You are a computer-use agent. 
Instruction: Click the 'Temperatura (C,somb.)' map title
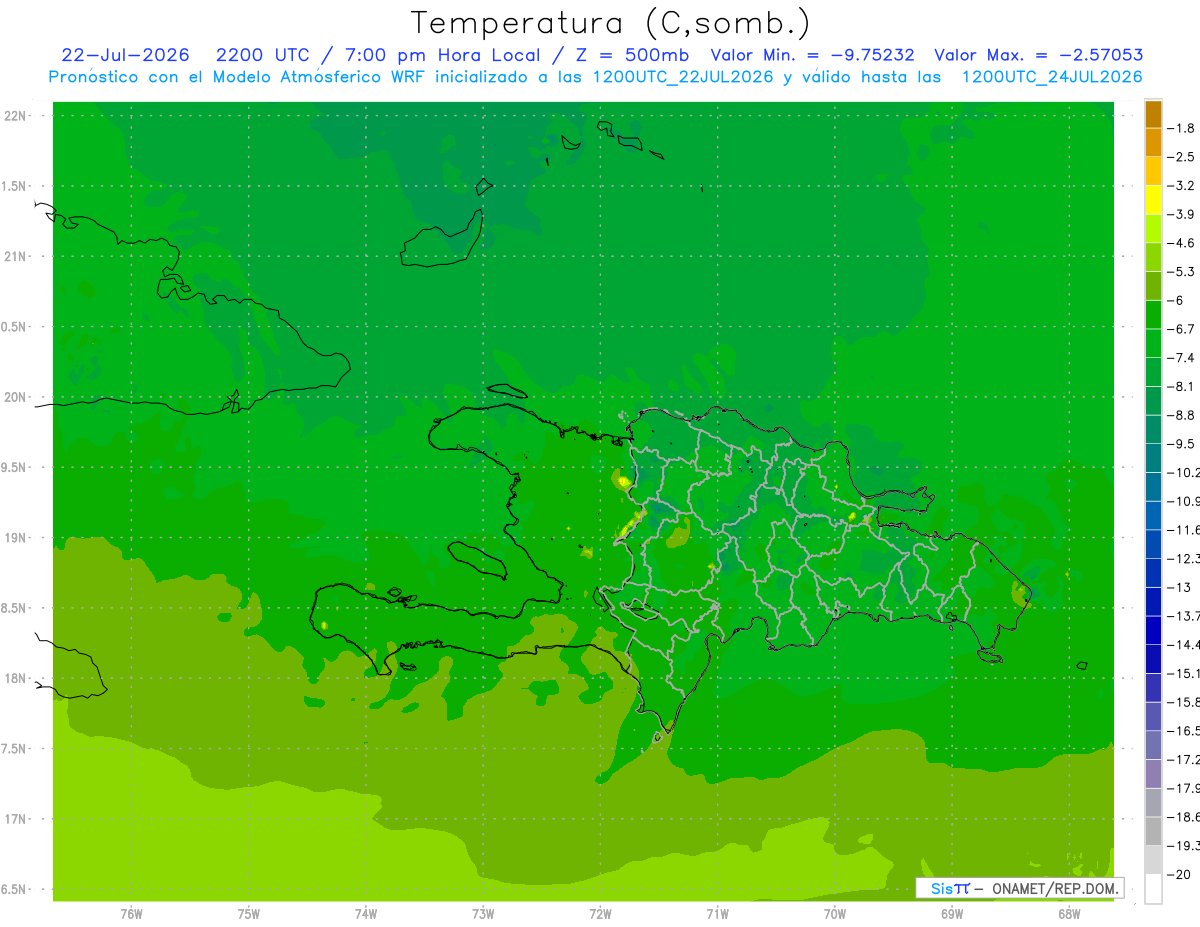click(x=611, y=23)
